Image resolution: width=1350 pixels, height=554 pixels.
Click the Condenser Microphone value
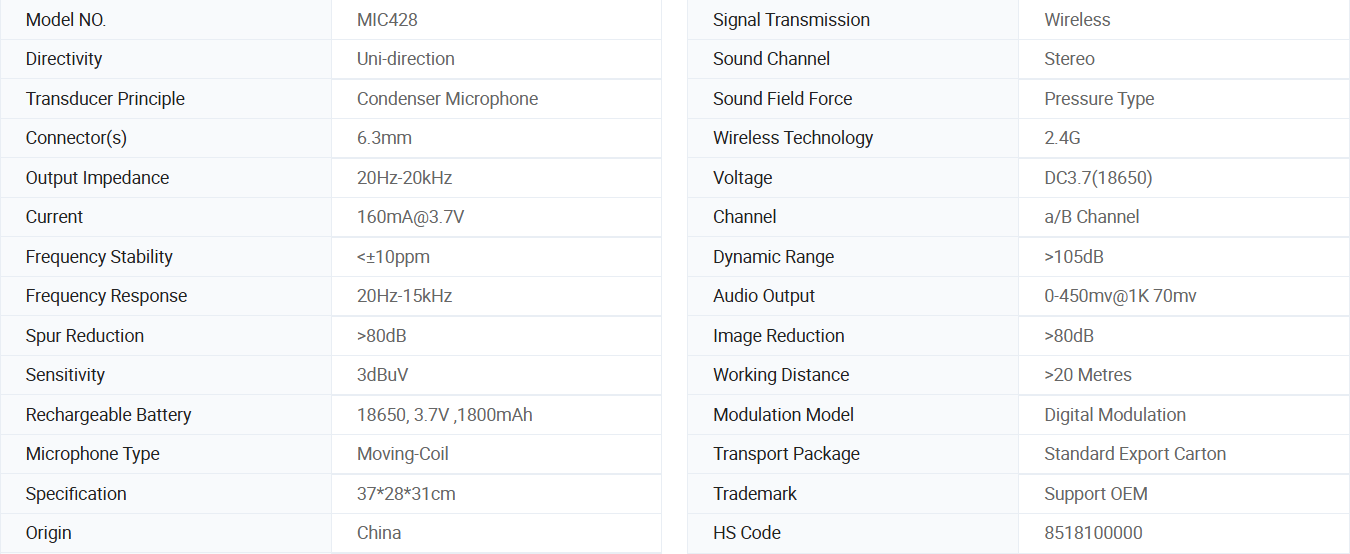pos(447,99)
